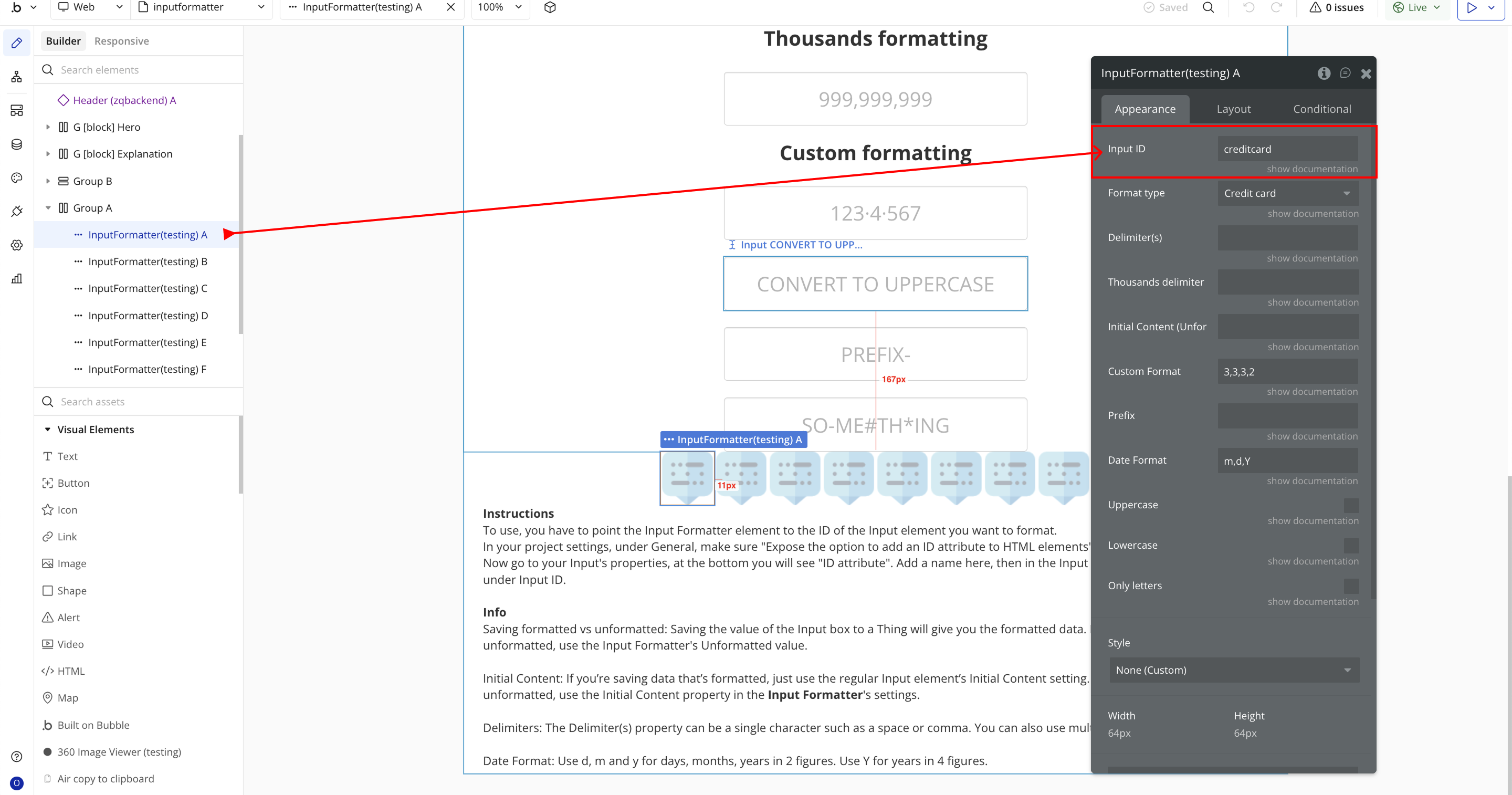Open the Plugins plug icon
Viewport: 1512px width, 795px height.
[16, 212]
